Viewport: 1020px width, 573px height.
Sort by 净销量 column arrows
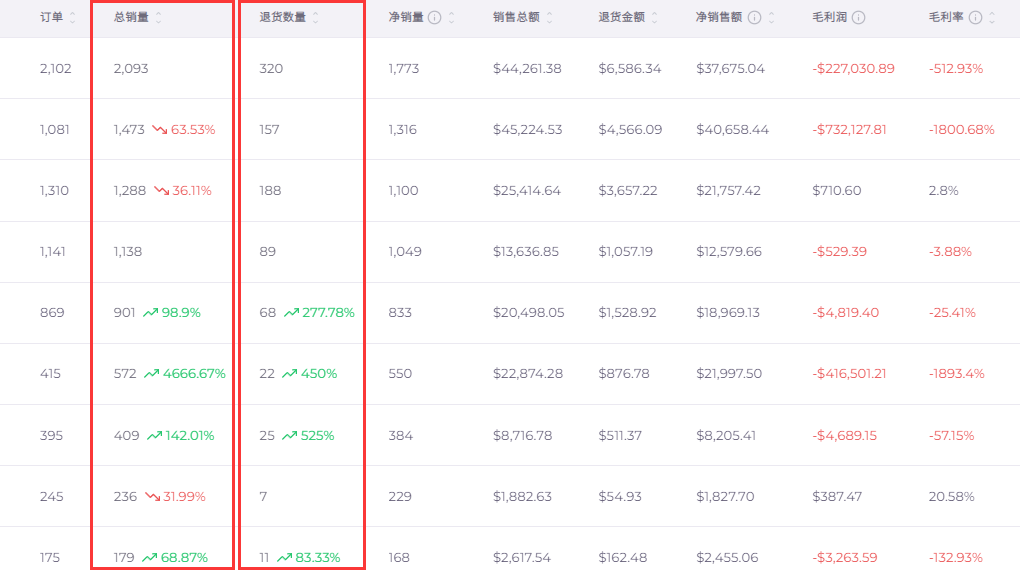[x=451, y=18]
